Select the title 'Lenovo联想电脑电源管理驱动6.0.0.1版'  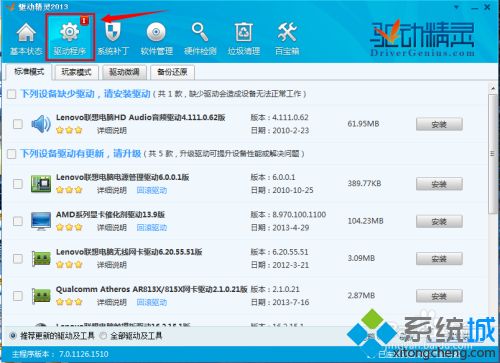(122, 177)
